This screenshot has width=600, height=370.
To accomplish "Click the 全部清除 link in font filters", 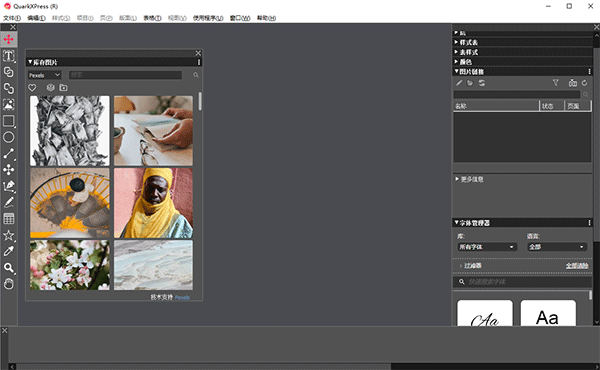I will tap(577, 266).
